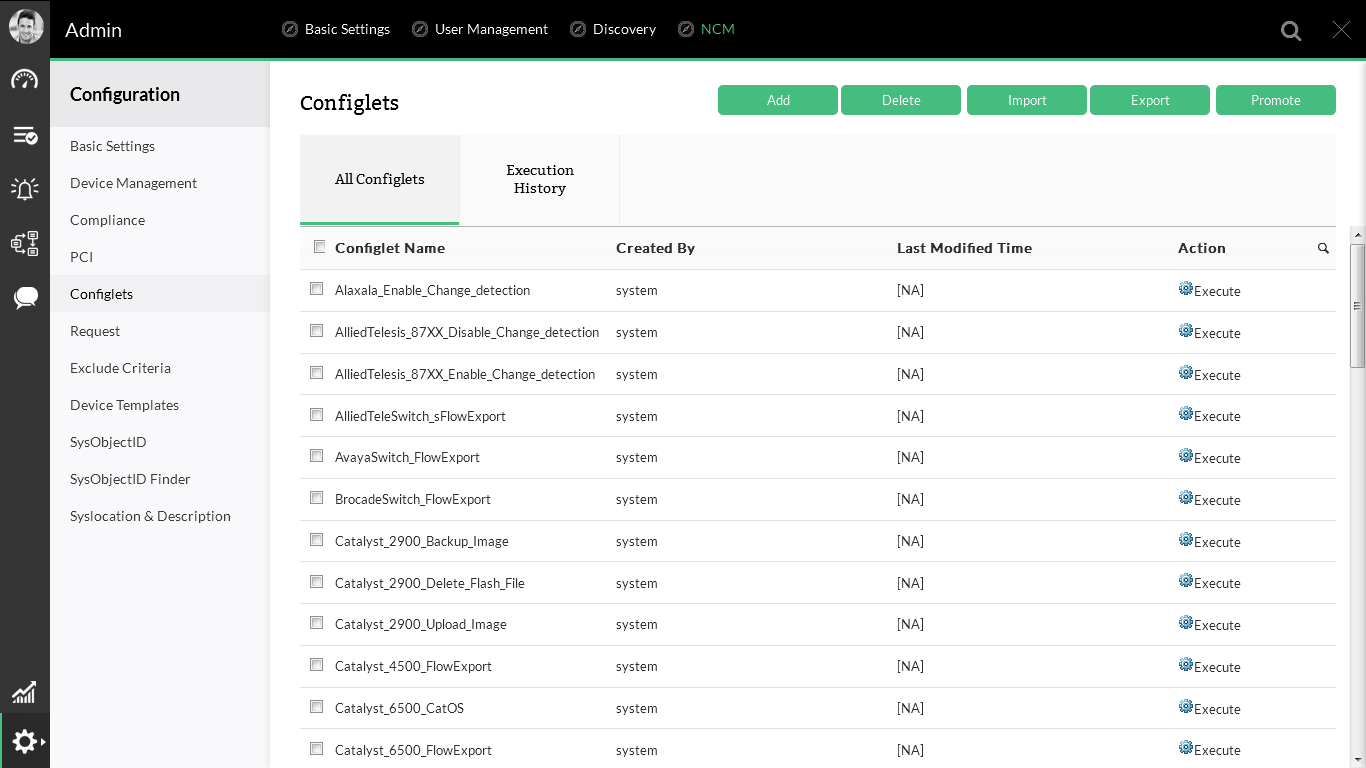Click the Import button
Screen dimensions: 1366x768
click(x=1026, y=100)
